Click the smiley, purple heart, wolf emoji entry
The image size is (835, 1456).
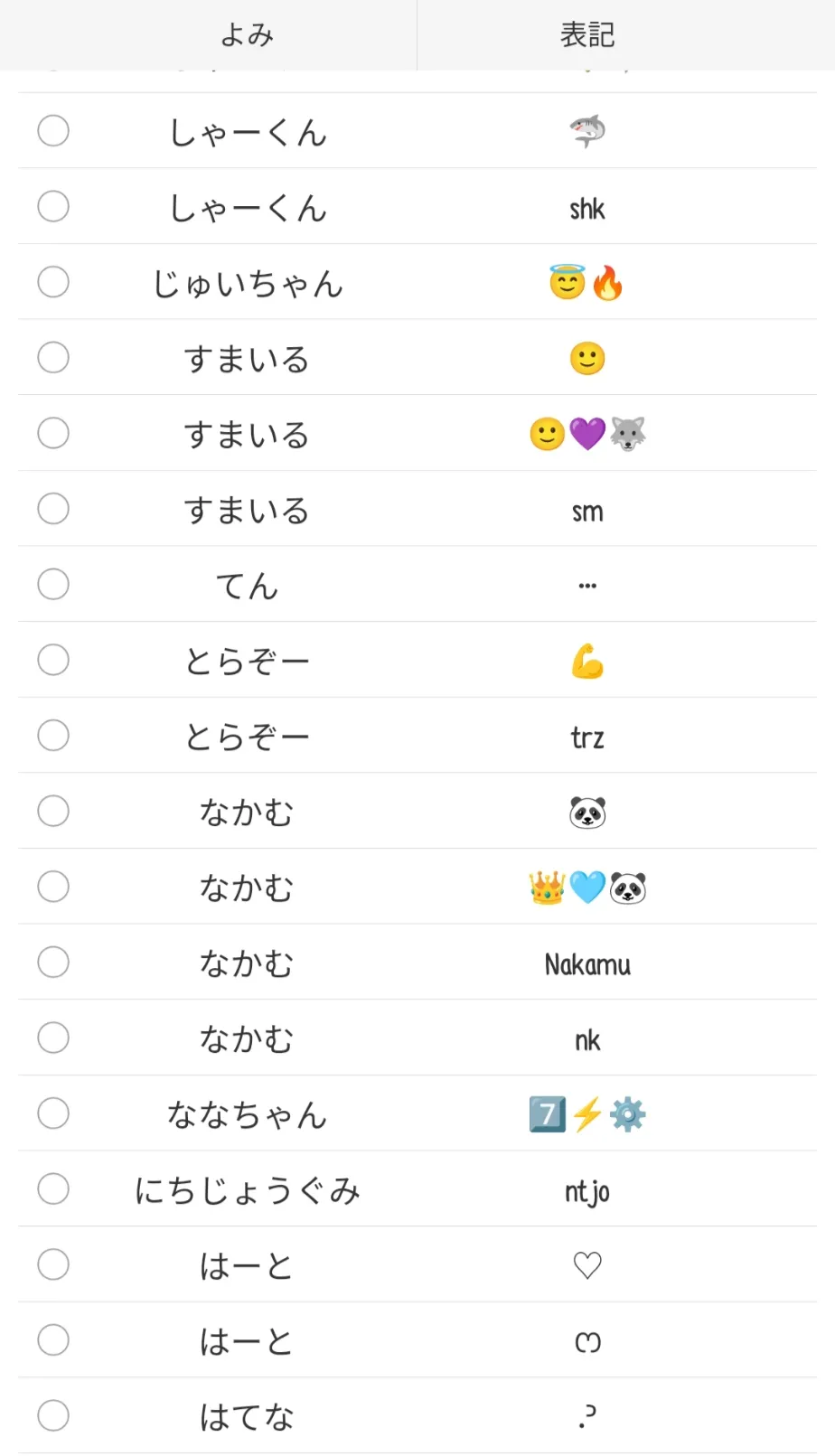tap(587, 434)
